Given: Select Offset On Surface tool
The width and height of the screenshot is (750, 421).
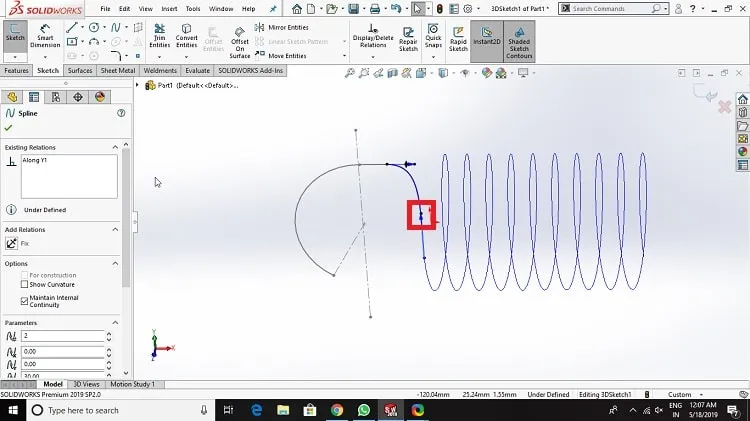Looking at the screenshot, I should tap(240, 42).
